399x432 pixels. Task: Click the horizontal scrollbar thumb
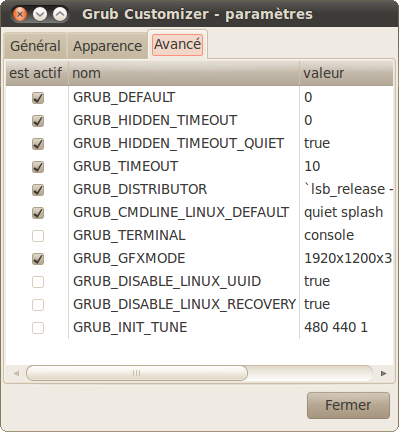pyautogui.click(x=137, y=373)
